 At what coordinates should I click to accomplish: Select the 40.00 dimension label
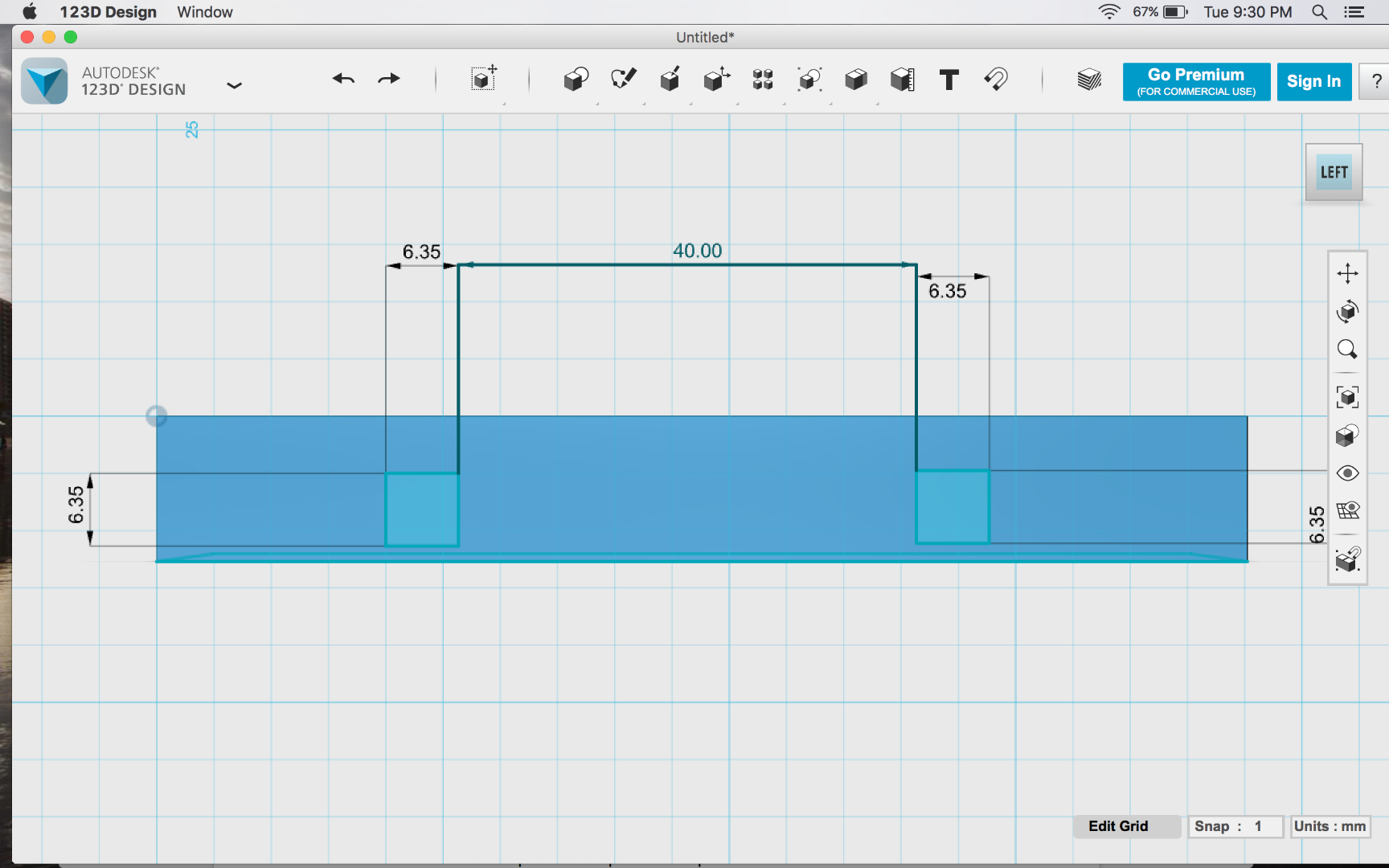tap(698, 251)
